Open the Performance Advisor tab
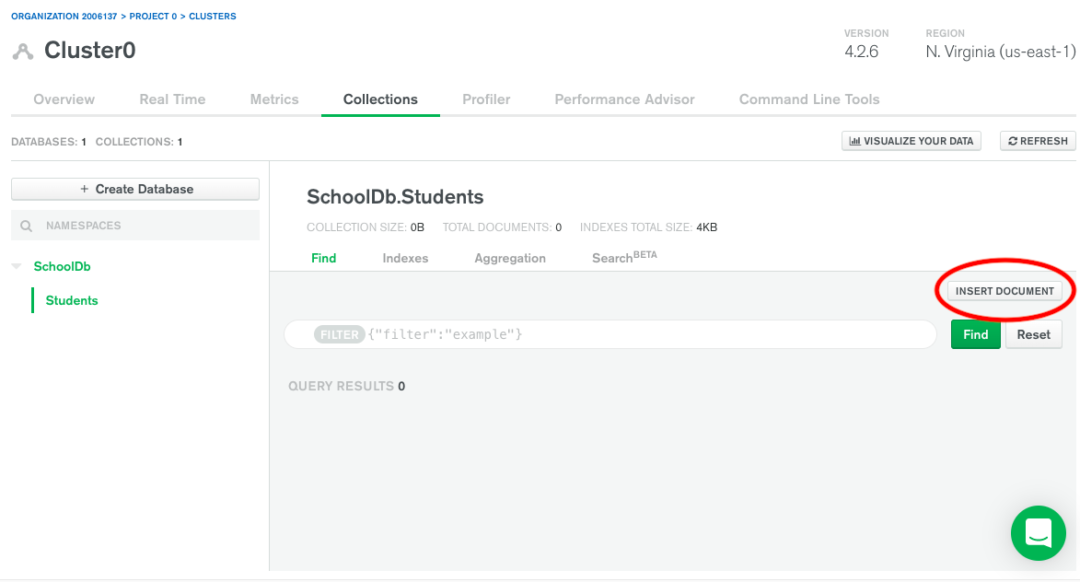Image resolution: width=1080 pixels, height=582 pixels. (624, 99)
